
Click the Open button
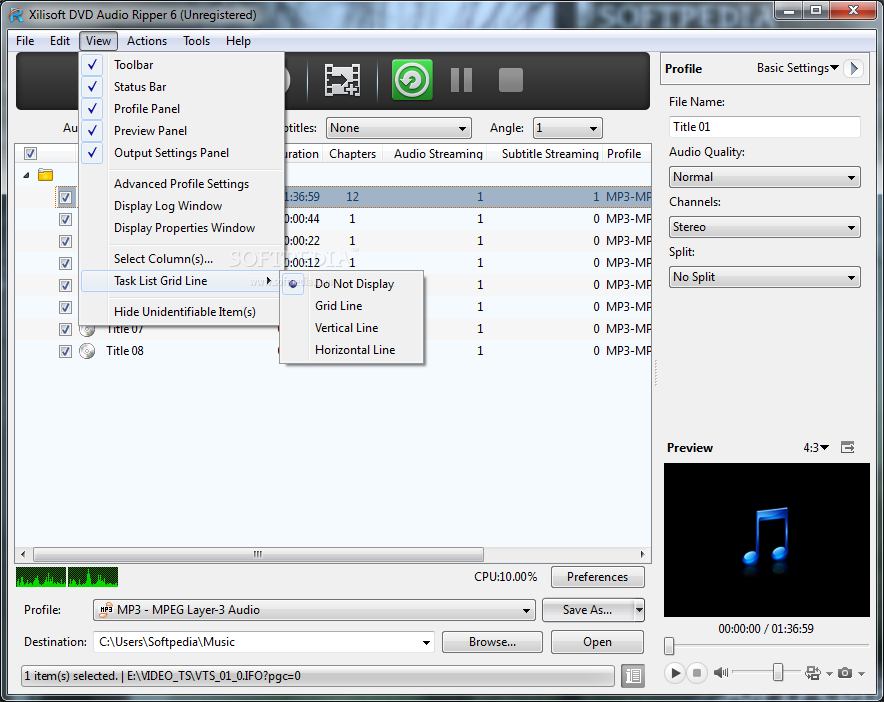pyautogui.click(x=598, y=642)
